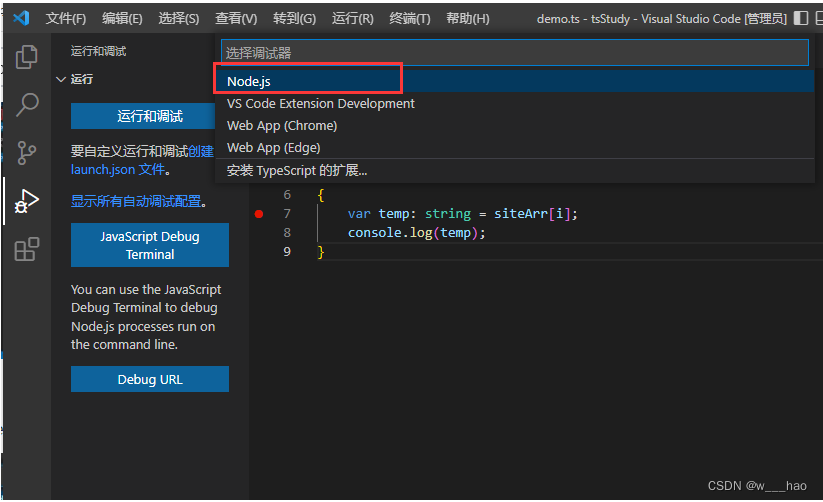Screen dimensions: 823x502
Task: Click 显示所有自动调试配置 link
Action: click(136, 201)
